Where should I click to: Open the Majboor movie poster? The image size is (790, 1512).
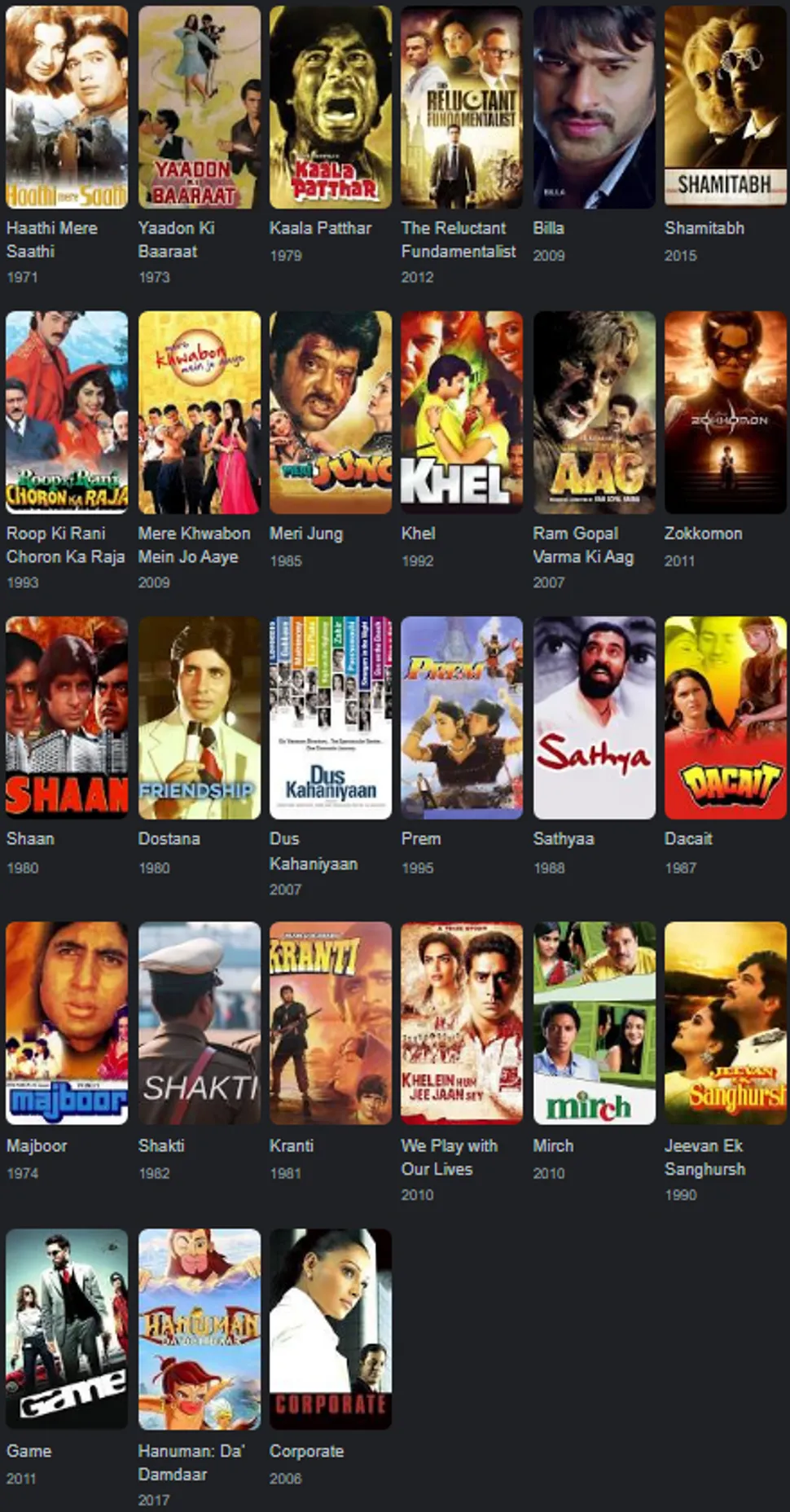click(67, 1023)
